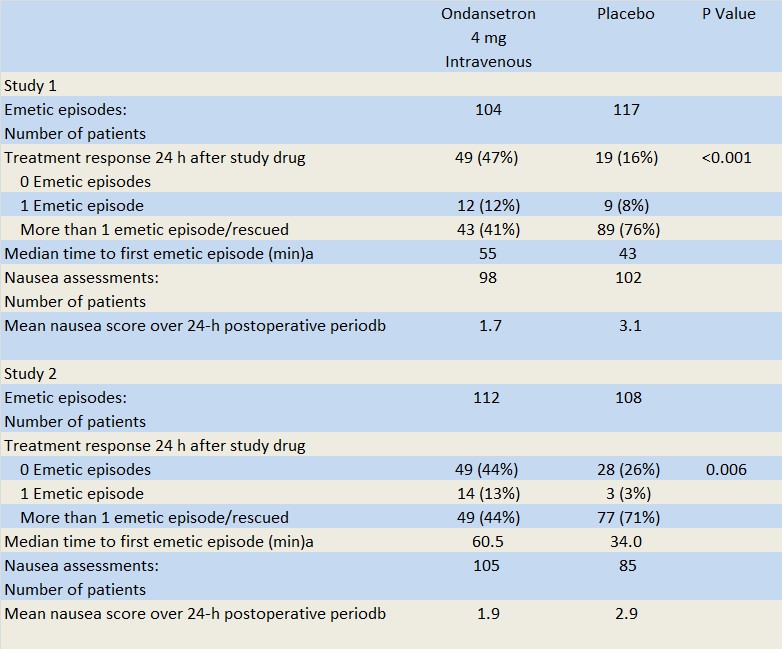The width and height of the screenshot is (782, 649).
Task: Click the 89 (76%) placebo cell
Action: [x=627, y=230]
